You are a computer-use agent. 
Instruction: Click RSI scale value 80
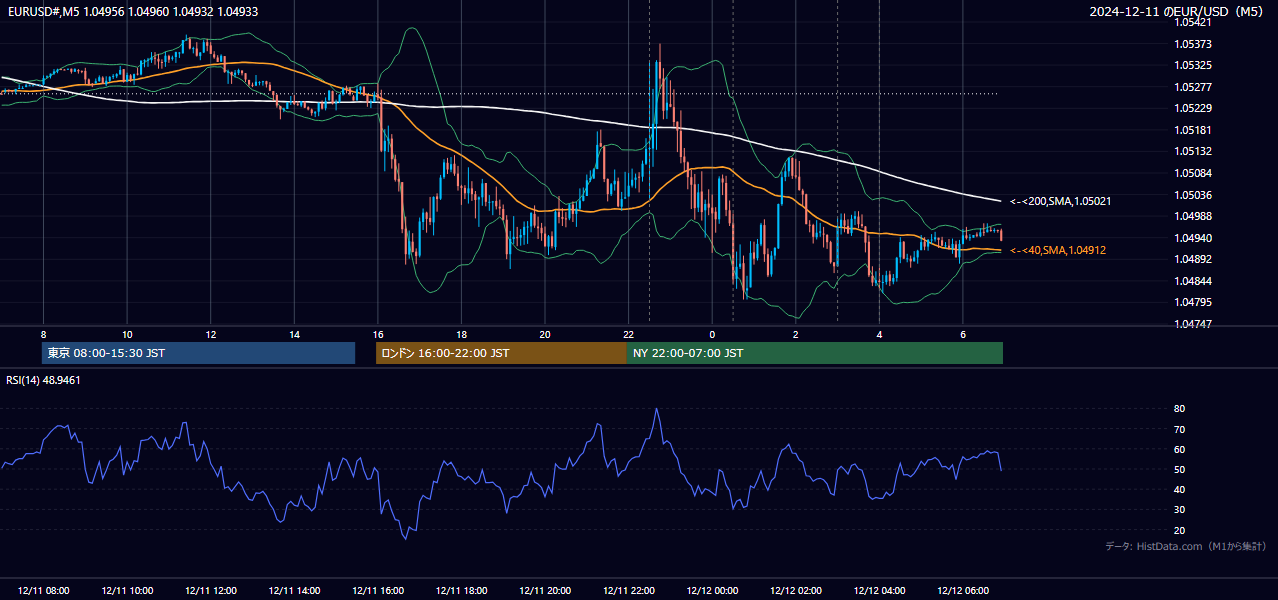(x=1180, y=409)
